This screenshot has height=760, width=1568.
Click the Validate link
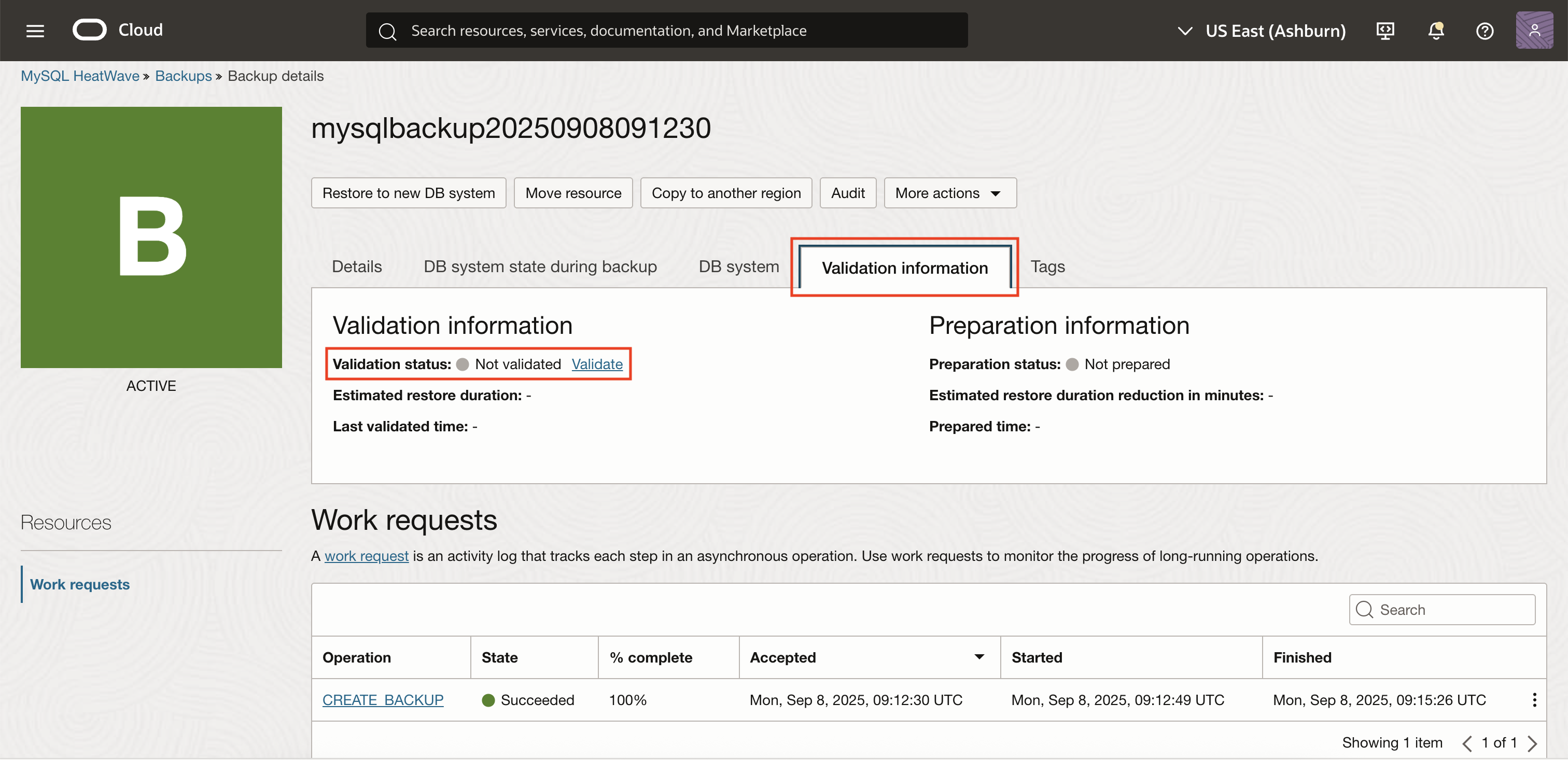(x=596, y=364)
